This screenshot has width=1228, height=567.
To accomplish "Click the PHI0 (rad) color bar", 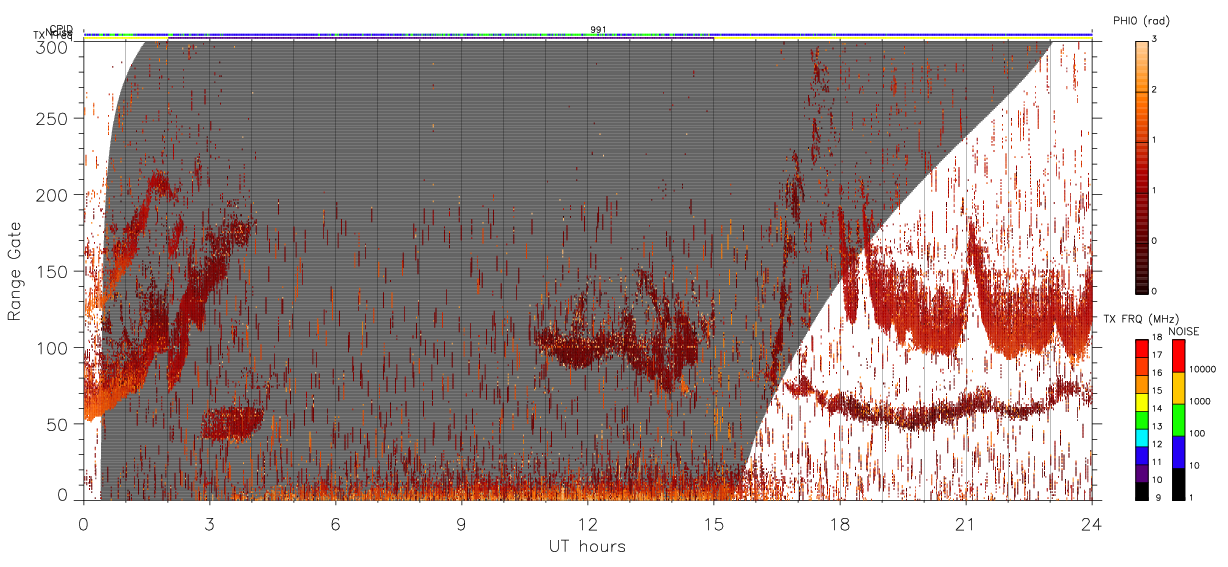I will tap(1141, 167).
